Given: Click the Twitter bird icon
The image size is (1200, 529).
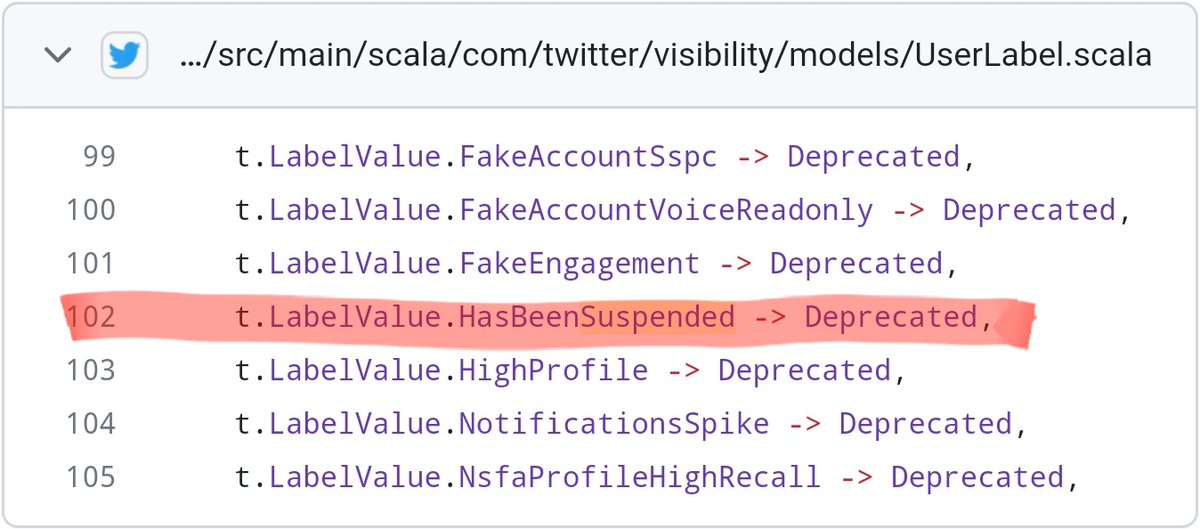Looking at the screenshot, I should pyautogui.click(x=123, y=56).
